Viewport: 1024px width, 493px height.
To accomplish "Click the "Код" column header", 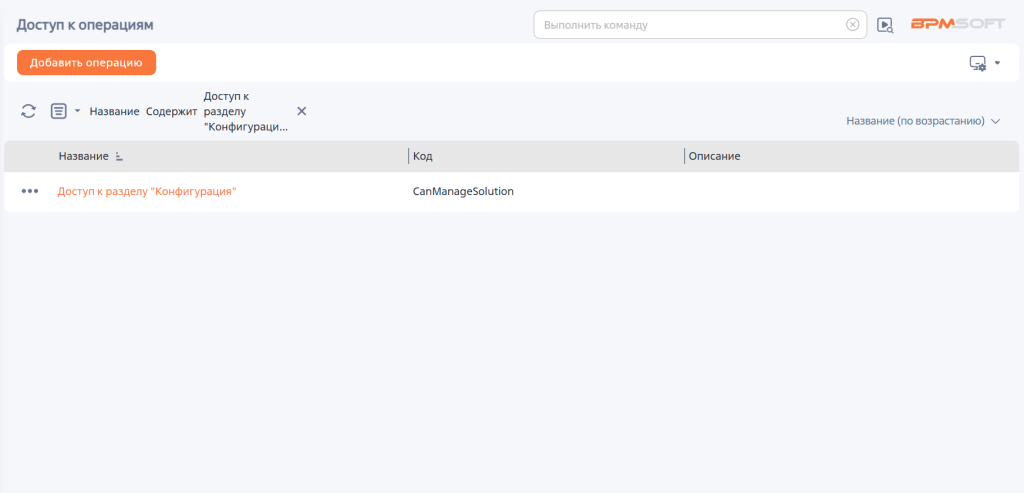I will click(x=423, y=157).
